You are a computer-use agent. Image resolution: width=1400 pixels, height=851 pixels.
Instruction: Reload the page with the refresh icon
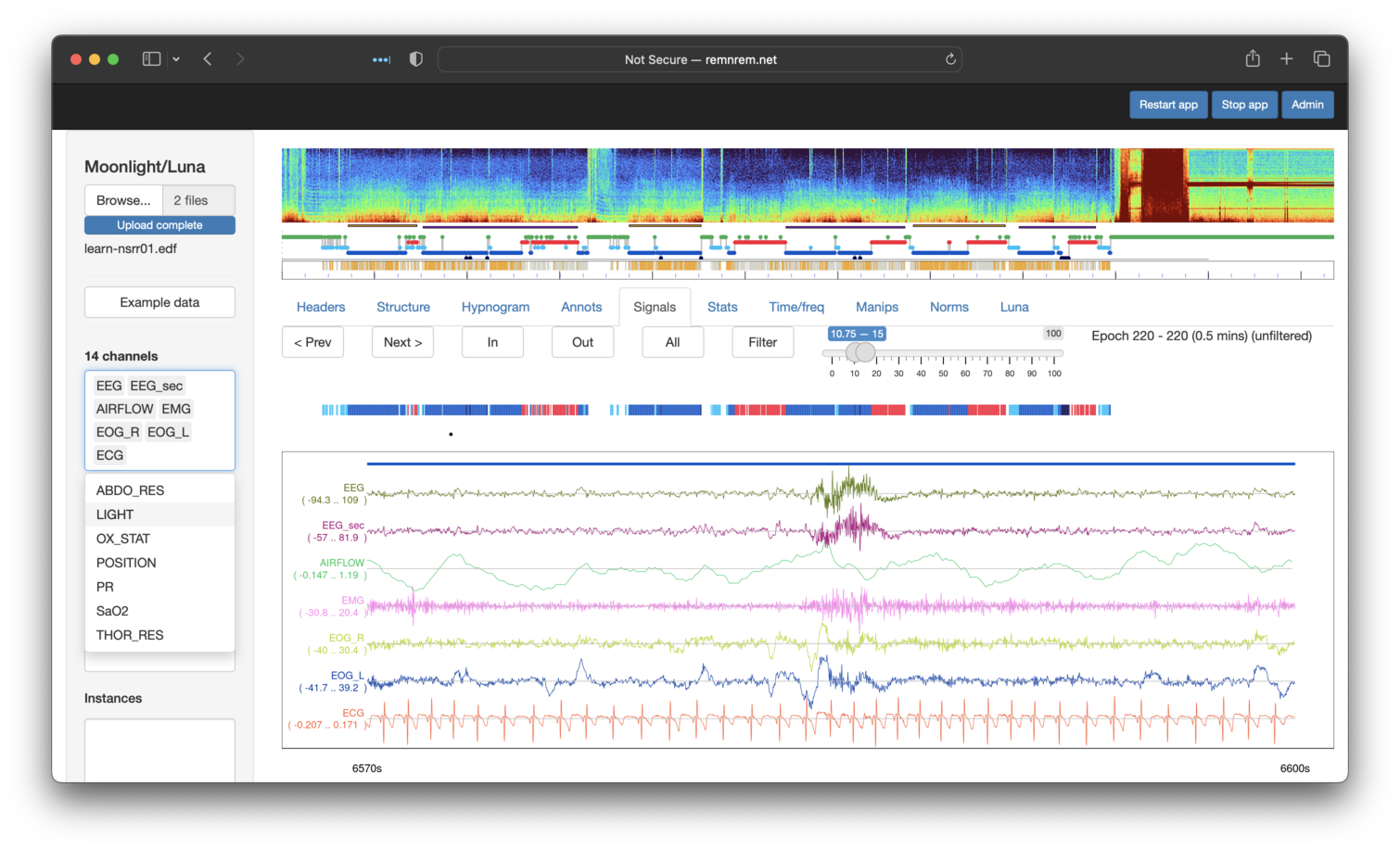tap(950, 59)
